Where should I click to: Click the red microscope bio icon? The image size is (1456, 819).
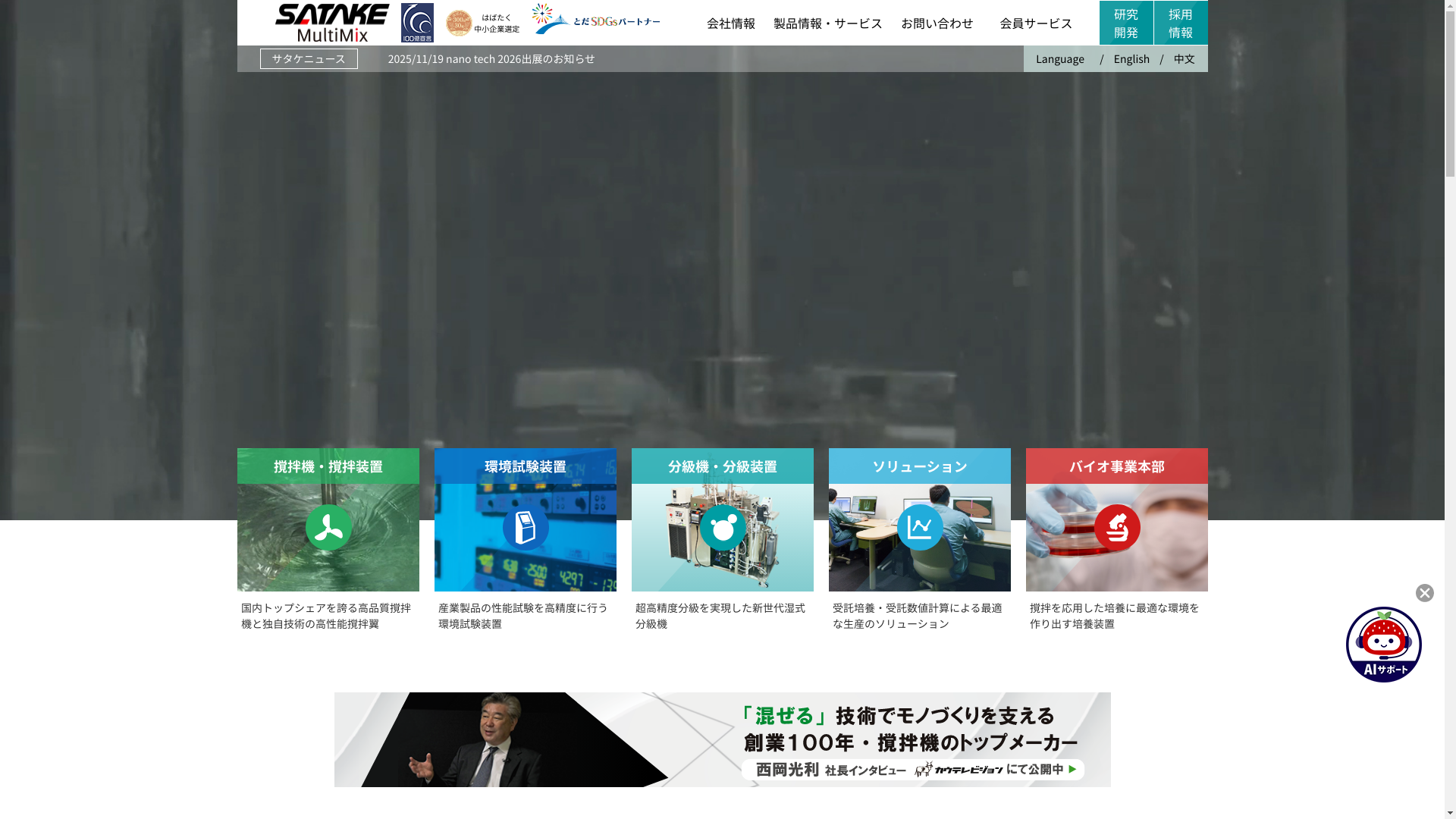(x=1117, y=527)
